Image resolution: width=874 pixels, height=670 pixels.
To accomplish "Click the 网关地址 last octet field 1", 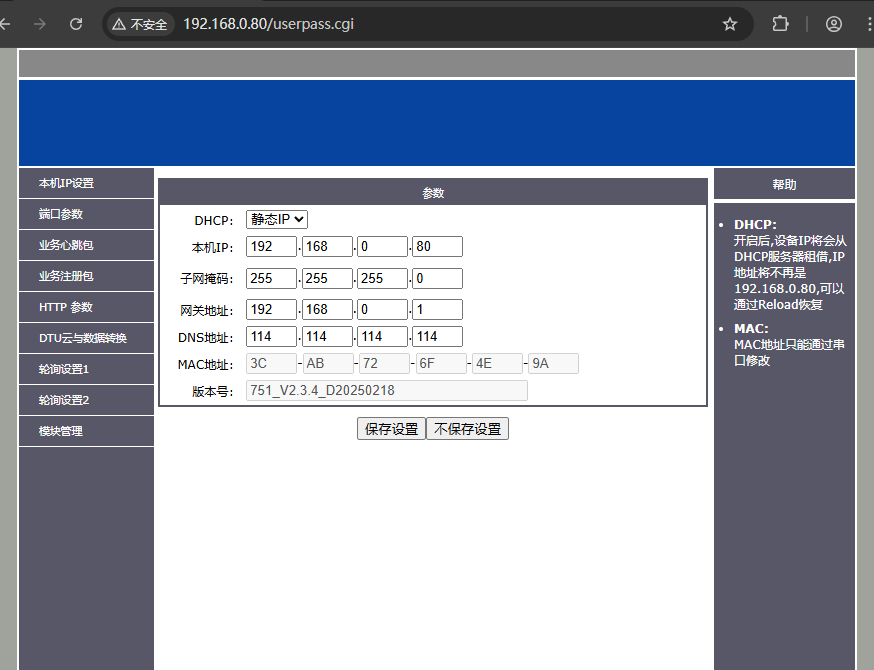I will pos(437,309).
